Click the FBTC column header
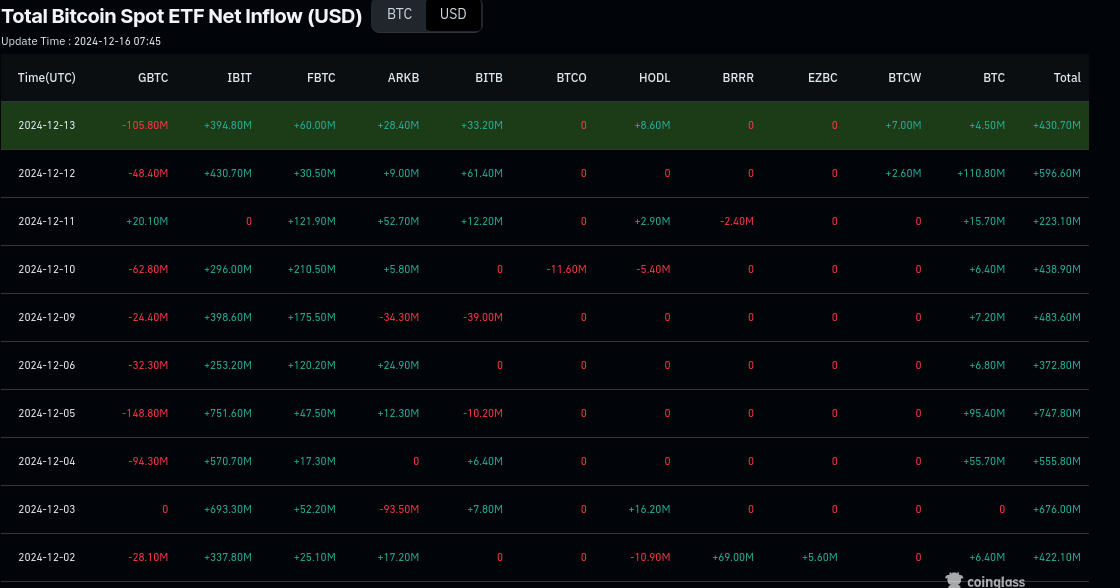This screenshot has width=1120, height=588. (x=321, y=78)
